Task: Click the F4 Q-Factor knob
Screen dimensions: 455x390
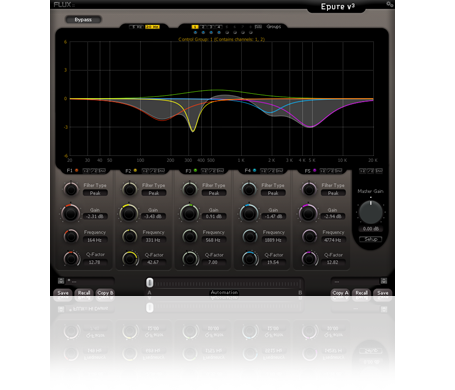Action: tap(249, 258)
